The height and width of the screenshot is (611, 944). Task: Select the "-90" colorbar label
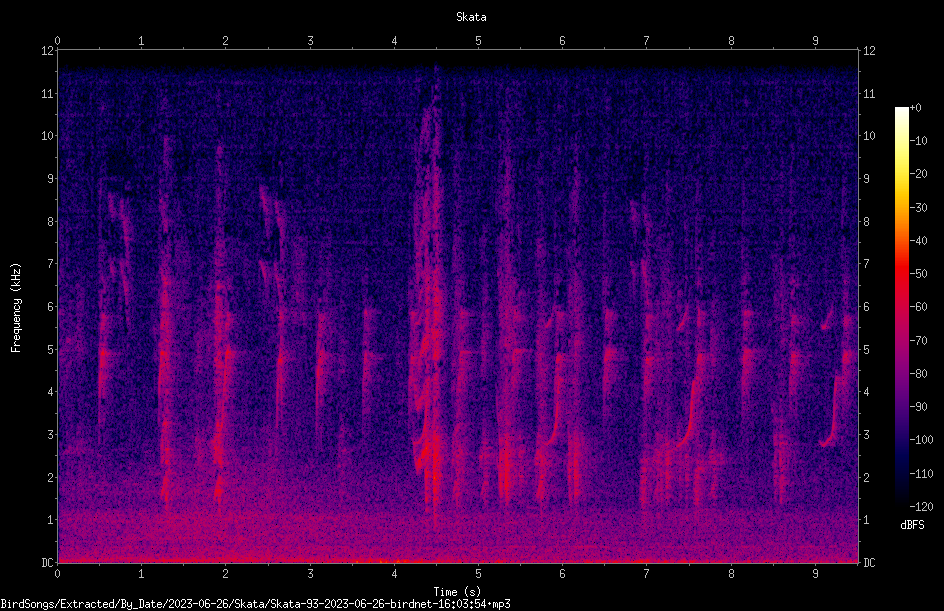919,407
